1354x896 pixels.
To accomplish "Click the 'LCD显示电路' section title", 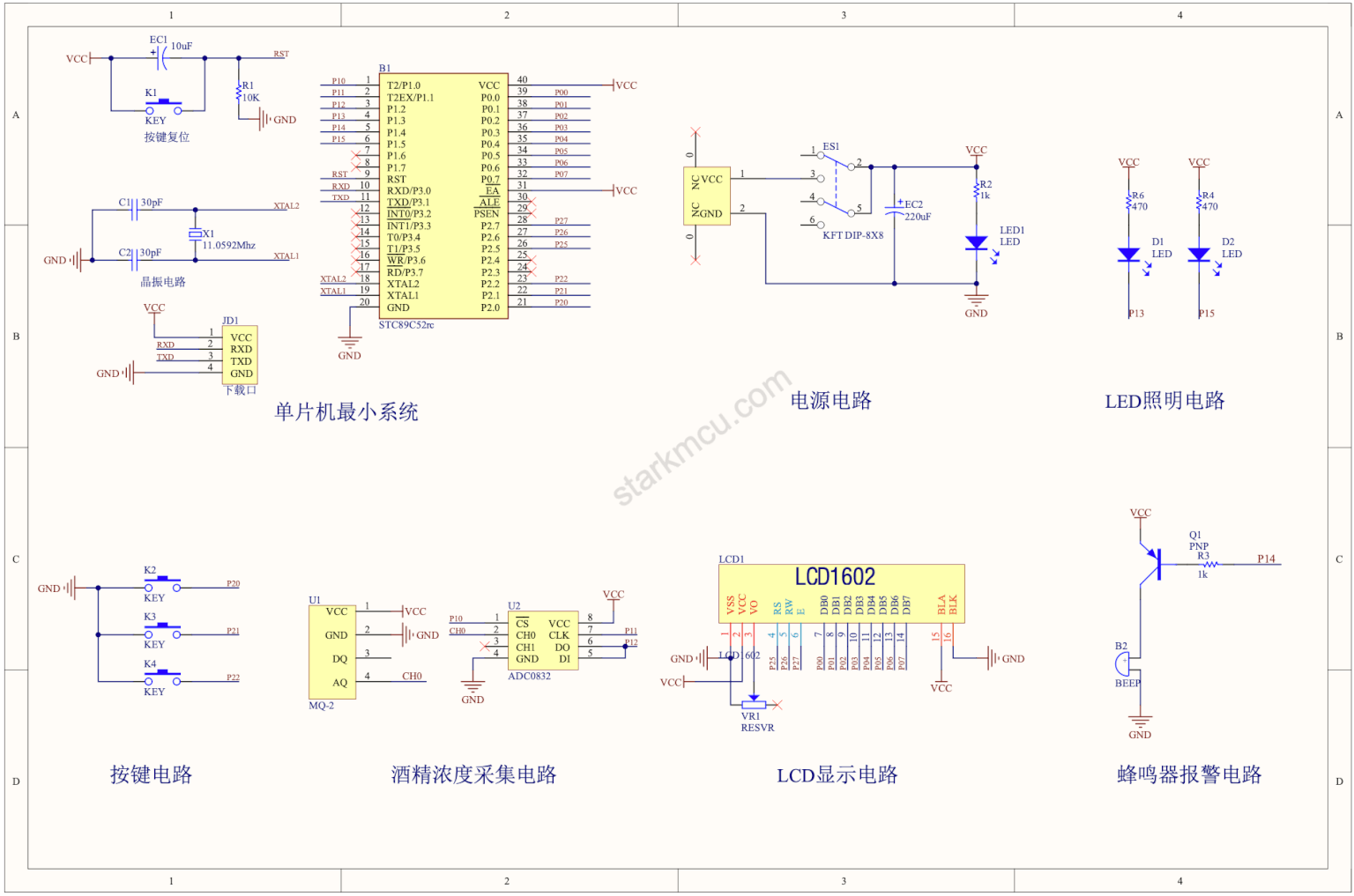I will (837, 775).
